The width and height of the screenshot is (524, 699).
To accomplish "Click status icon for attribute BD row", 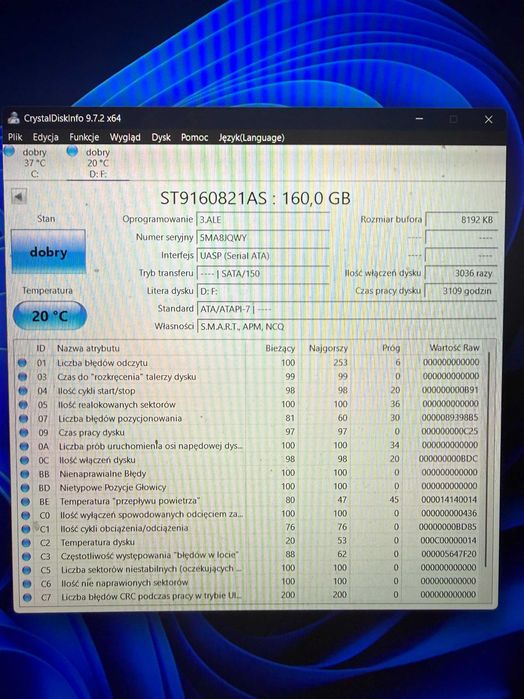I will click(25, 488).
